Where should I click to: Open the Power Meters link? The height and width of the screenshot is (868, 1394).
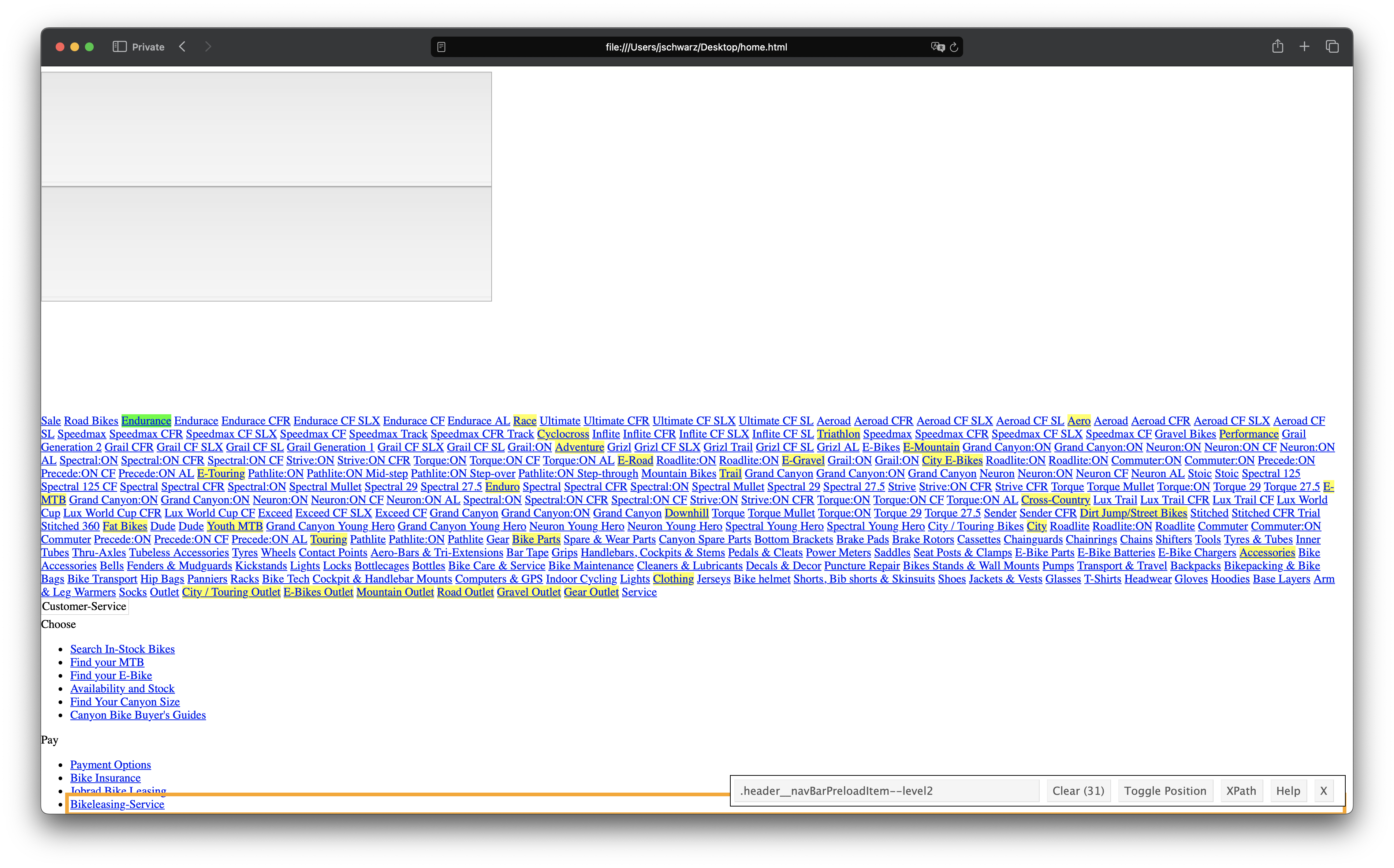(838, 553)
